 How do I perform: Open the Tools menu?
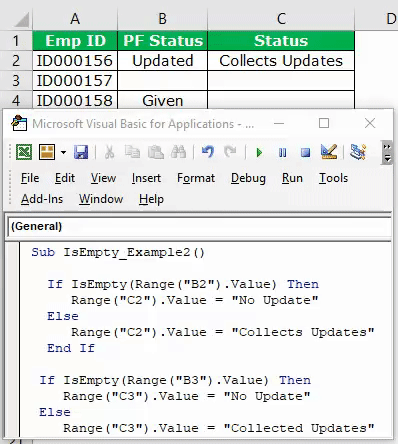pyautogui.click(x=333, y=178)
